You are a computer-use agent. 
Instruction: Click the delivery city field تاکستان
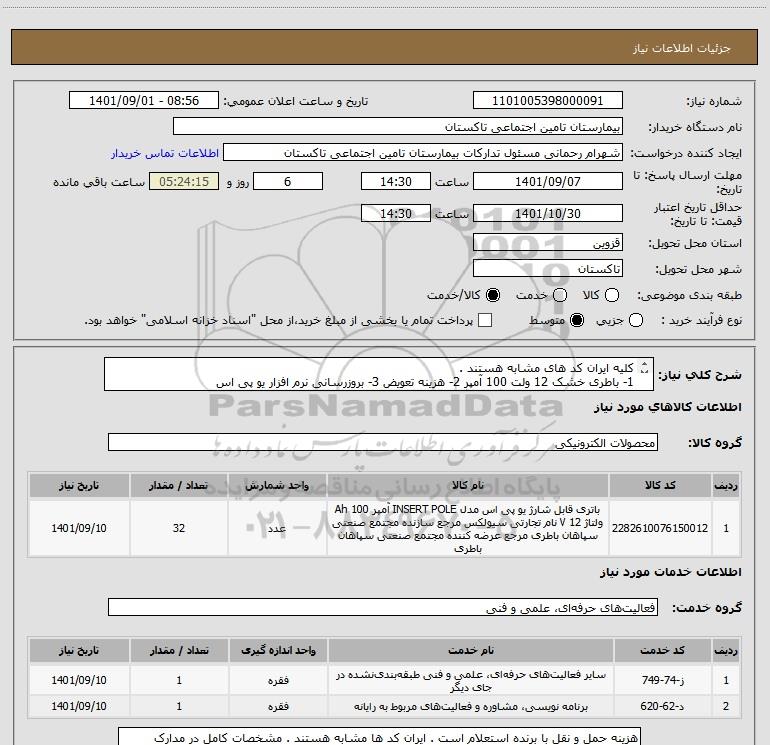click(x=548, y=269)
